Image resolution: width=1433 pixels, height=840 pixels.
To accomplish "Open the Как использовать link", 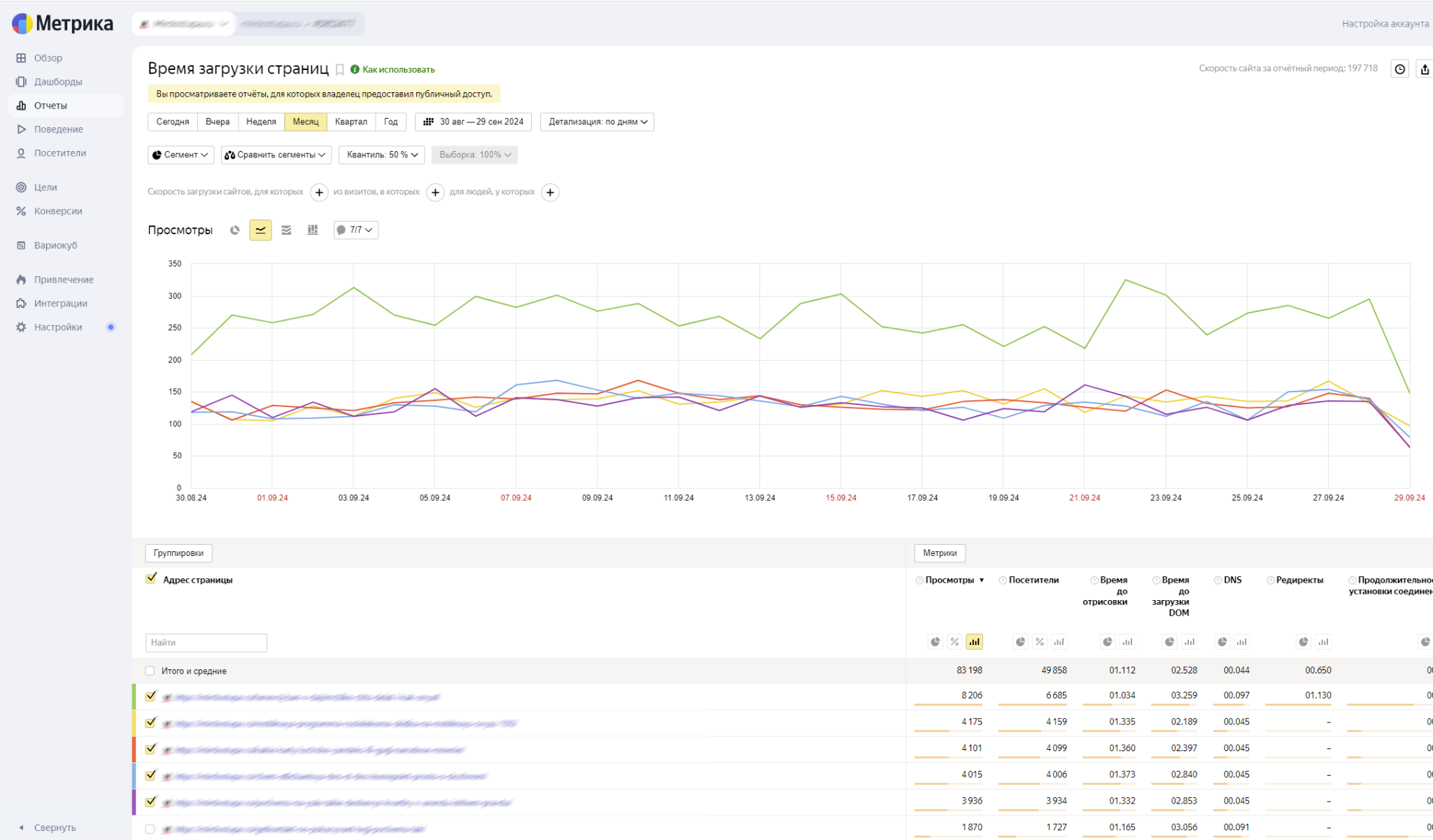I will [x=398, y=69].
